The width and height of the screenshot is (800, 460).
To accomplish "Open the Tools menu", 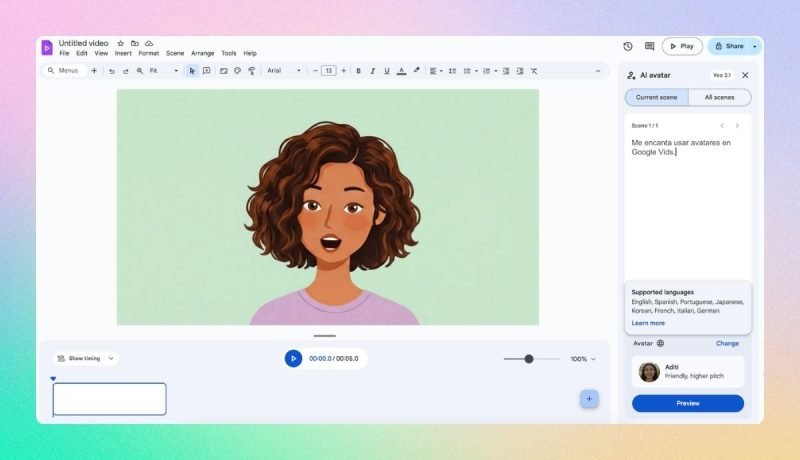I will 229,53.
